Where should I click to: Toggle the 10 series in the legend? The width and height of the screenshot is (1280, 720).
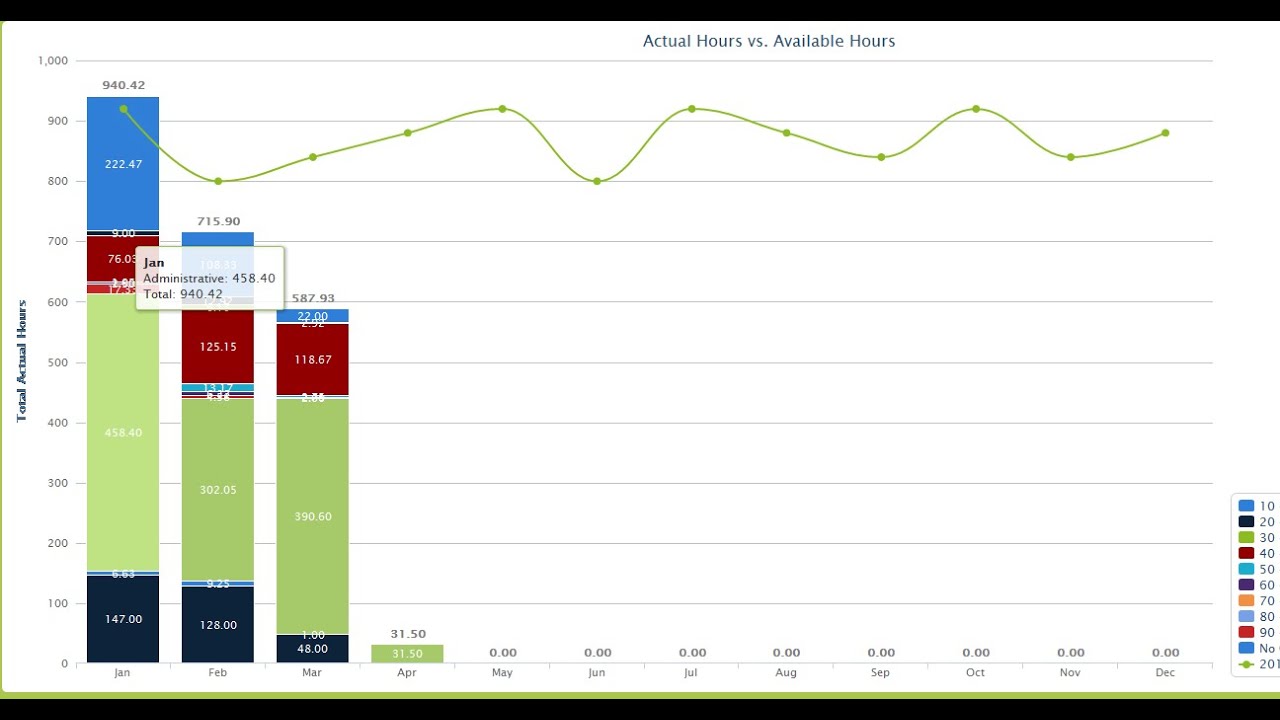click(1258, 506)
